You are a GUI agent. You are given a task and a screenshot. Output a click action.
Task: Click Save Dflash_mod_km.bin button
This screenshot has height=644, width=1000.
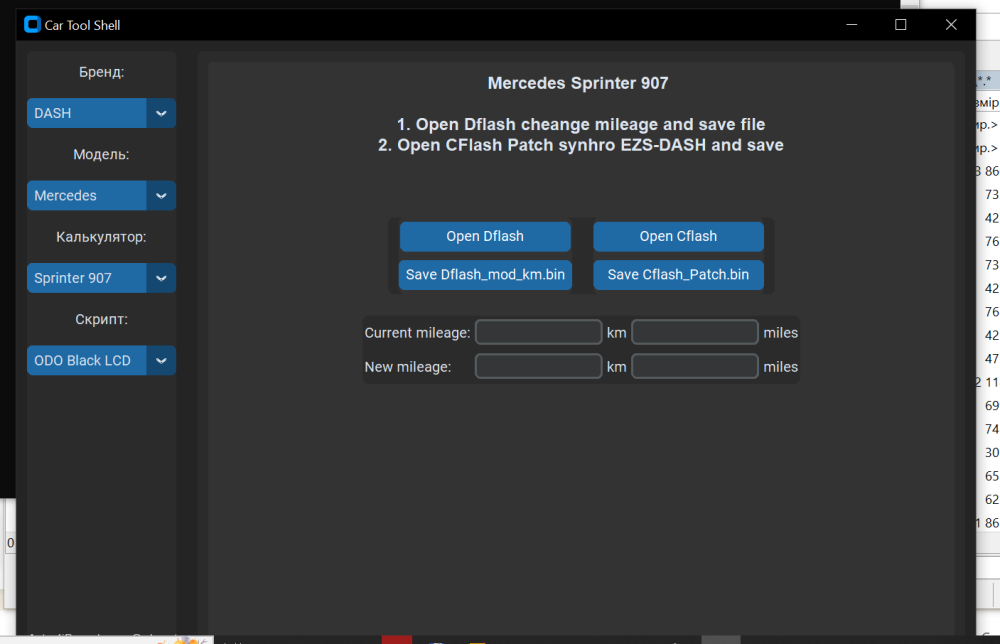click(485, 275)
